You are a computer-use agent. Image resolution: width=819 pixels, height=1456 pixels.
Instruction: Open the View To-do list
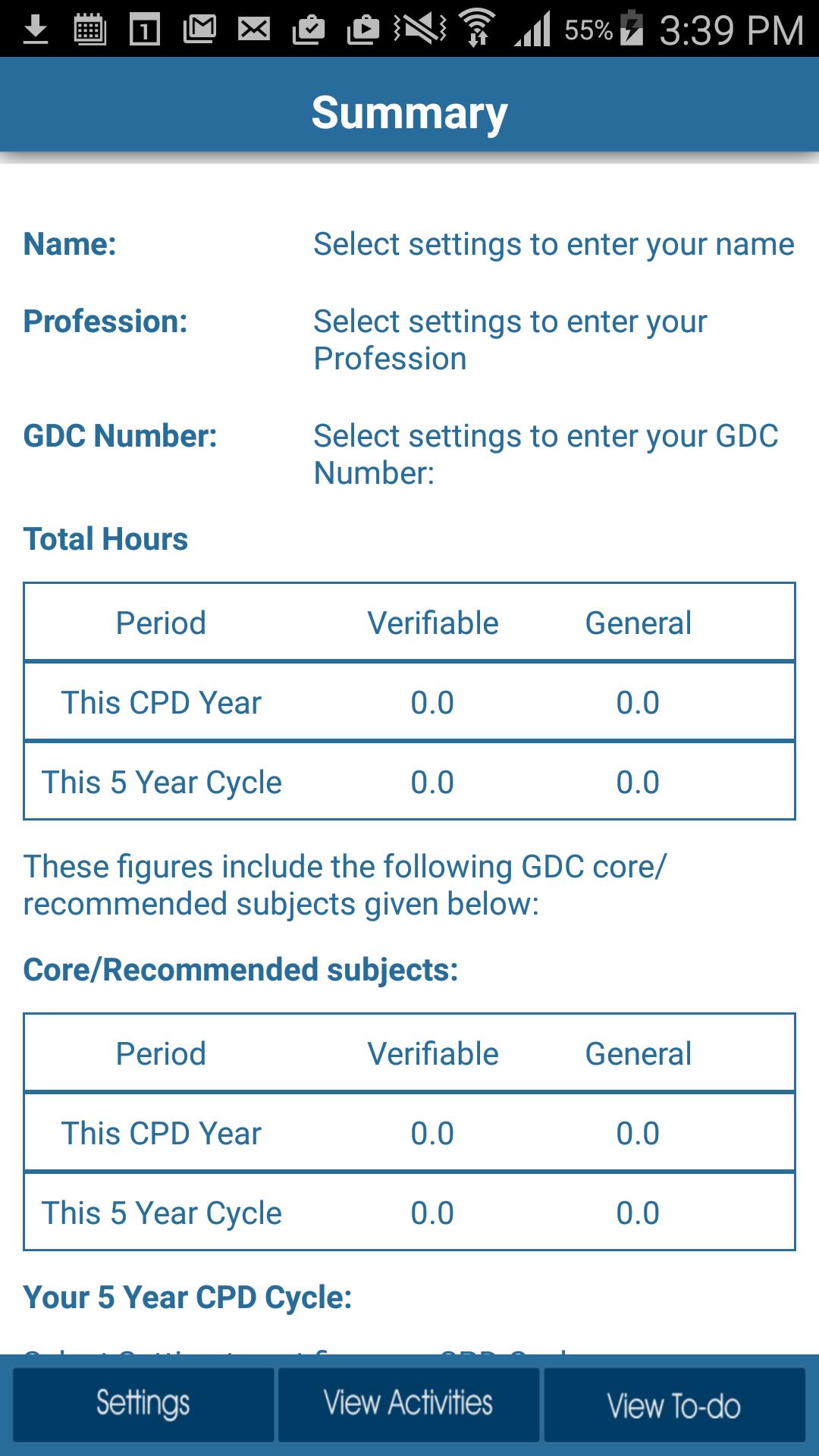[674, 1404]
